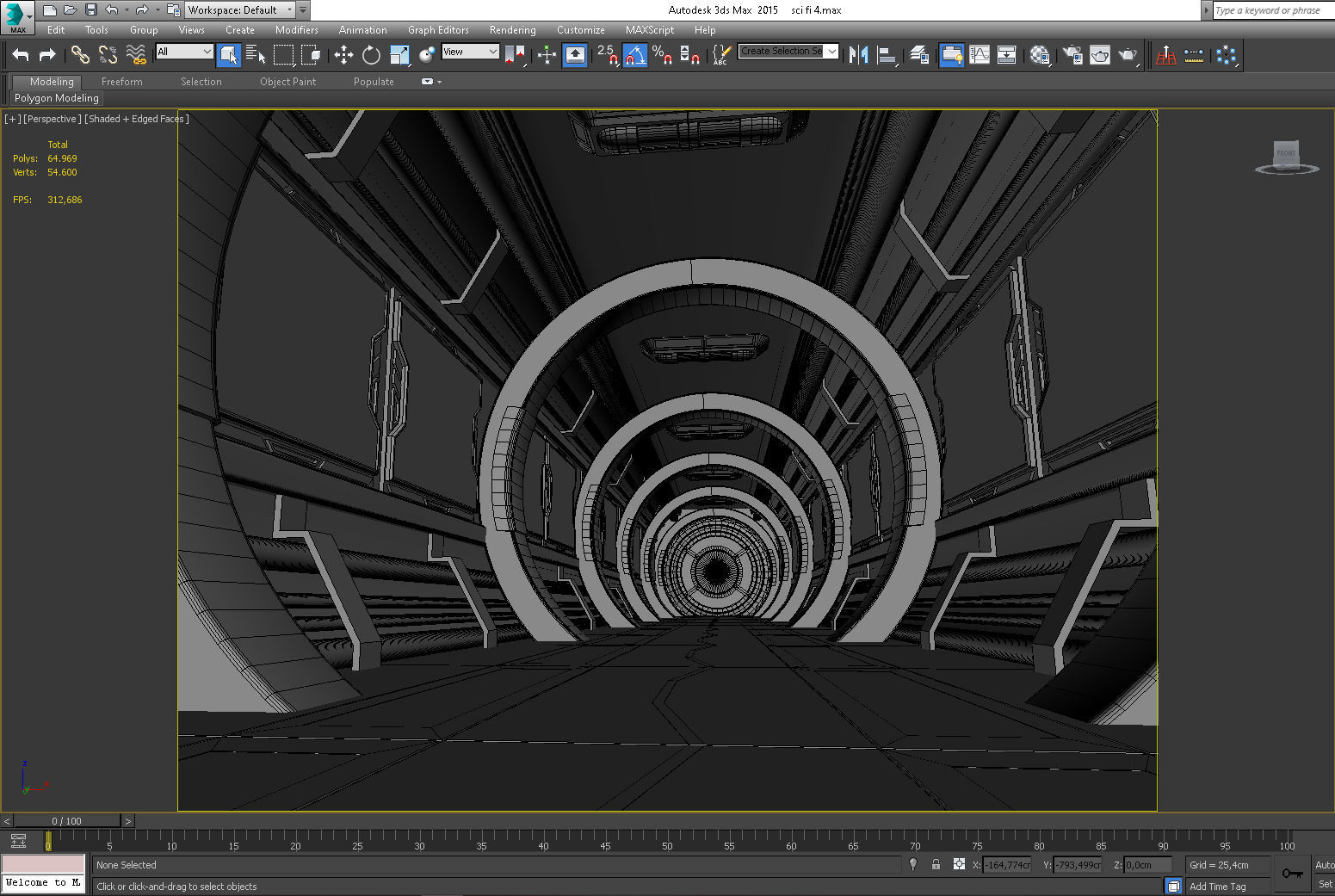Screen dimensions: 1335x896
Task: Select the Move tool
Action: click(x=343, y=55)
